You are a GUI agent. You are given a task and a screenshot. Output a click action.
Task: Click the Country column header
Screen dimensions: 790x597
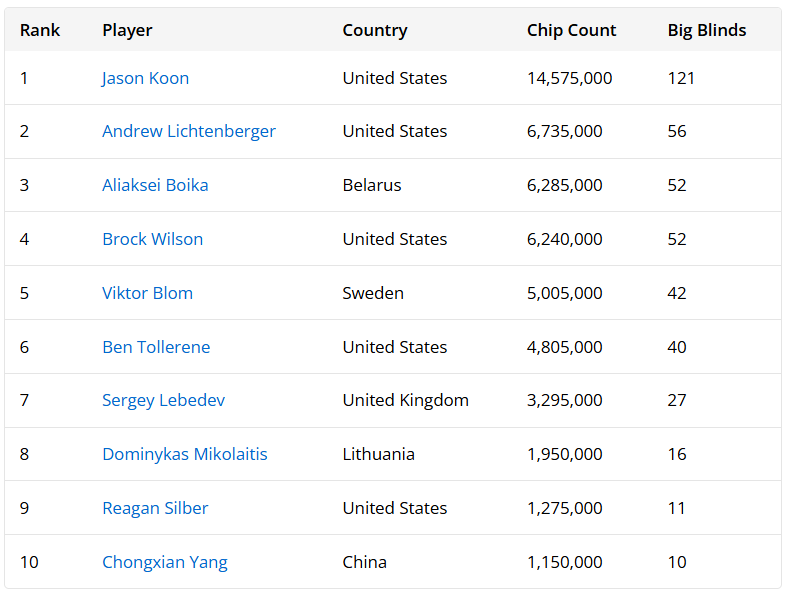(375, 30)
